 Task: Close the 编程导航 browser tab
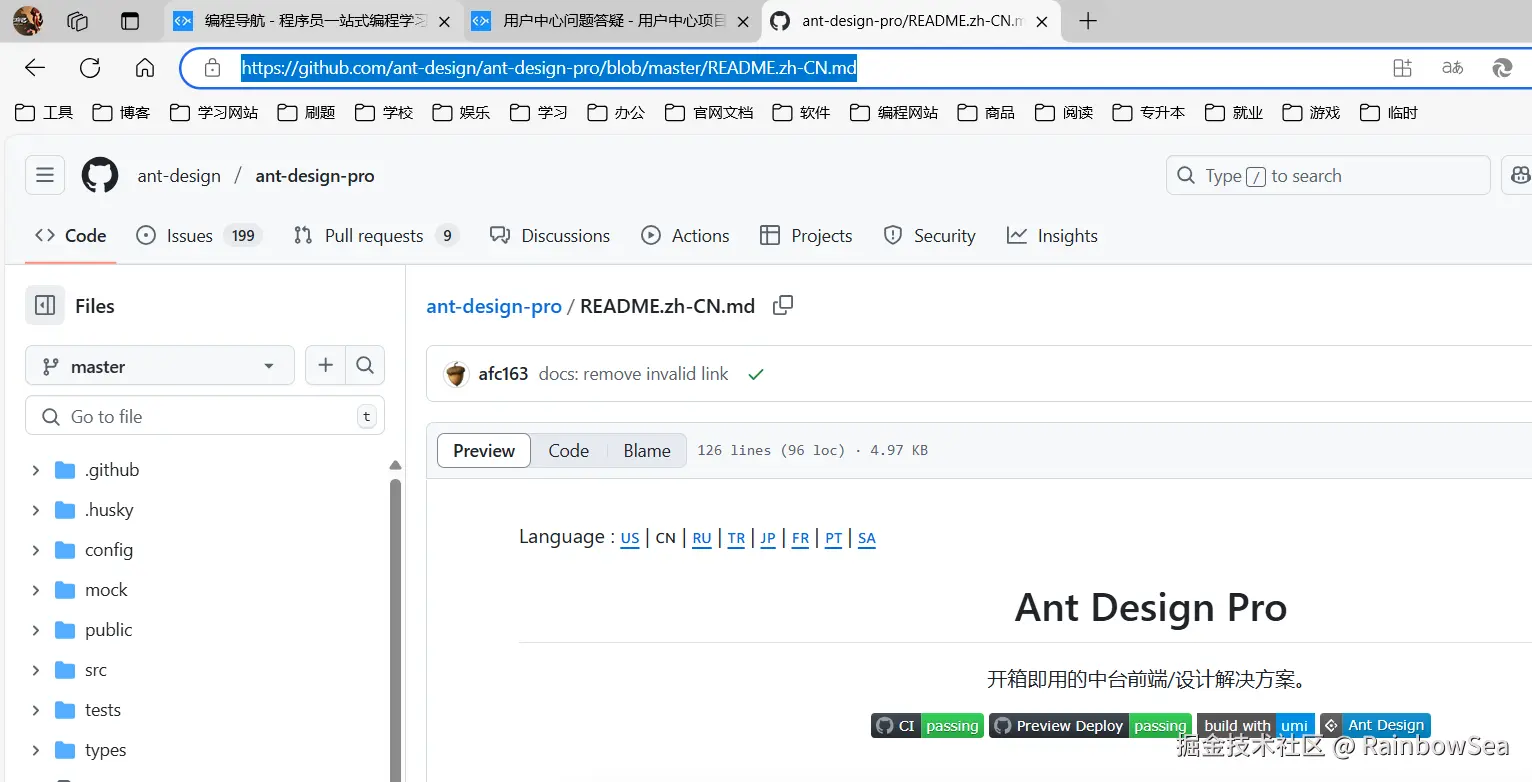tap(445, 21)
